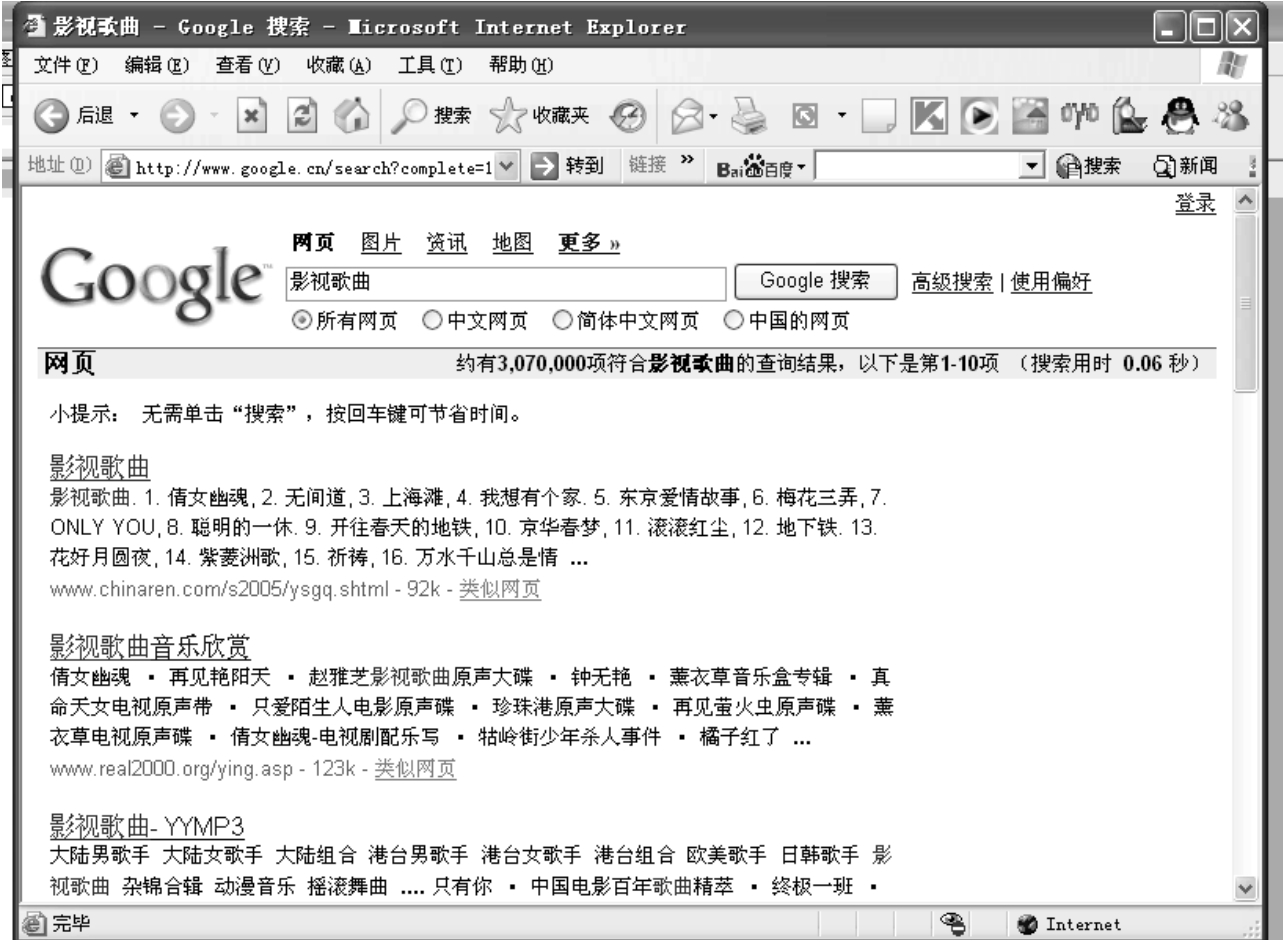Open the first result titled 影视歌曲
The width and height of the screenshot is (1283, 942).
click(99, 466)
